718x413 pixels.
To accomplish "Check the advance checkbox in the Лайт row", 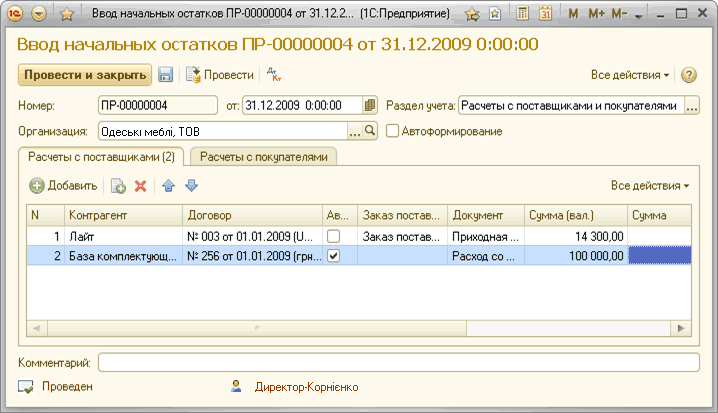I will pyautogui.click(x=334, y=236).
